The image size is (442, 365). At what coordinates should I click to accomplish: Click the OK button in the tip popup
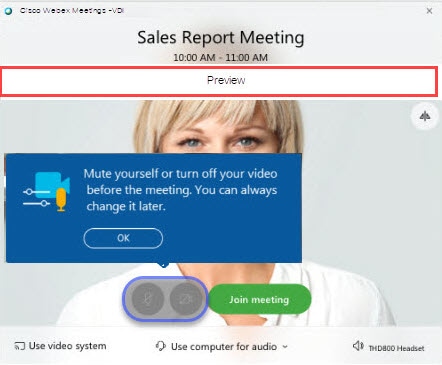(x=123, y=238)
